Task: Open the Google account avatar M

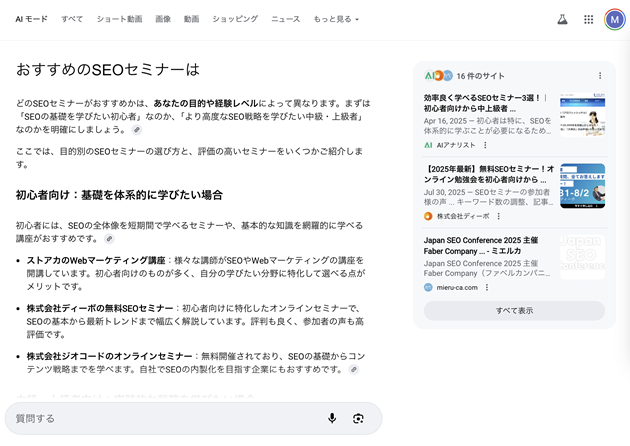Action: tap(614, 19)
